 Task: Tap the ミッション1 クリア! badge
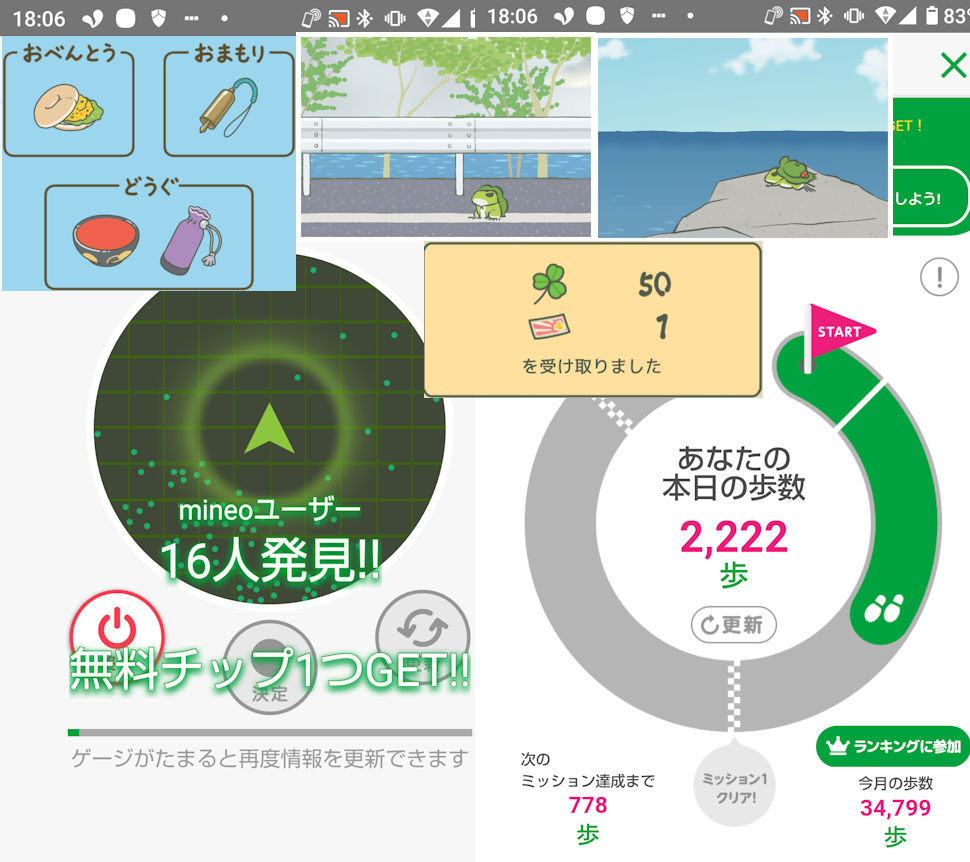(734, 786)
